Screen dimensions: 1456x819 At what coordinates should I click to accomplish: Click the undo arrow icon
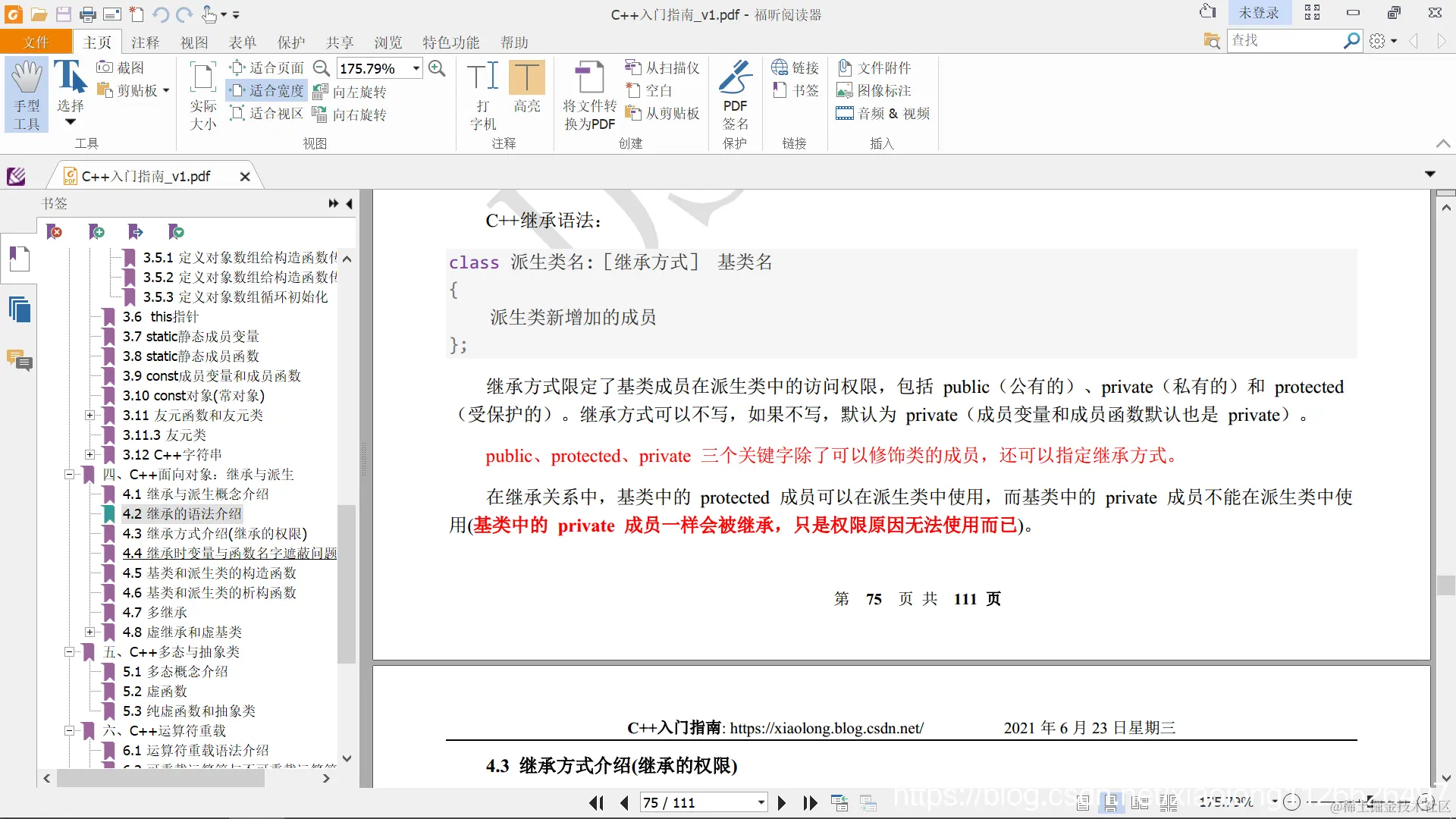pyautogui.click(x=161, y=14)
